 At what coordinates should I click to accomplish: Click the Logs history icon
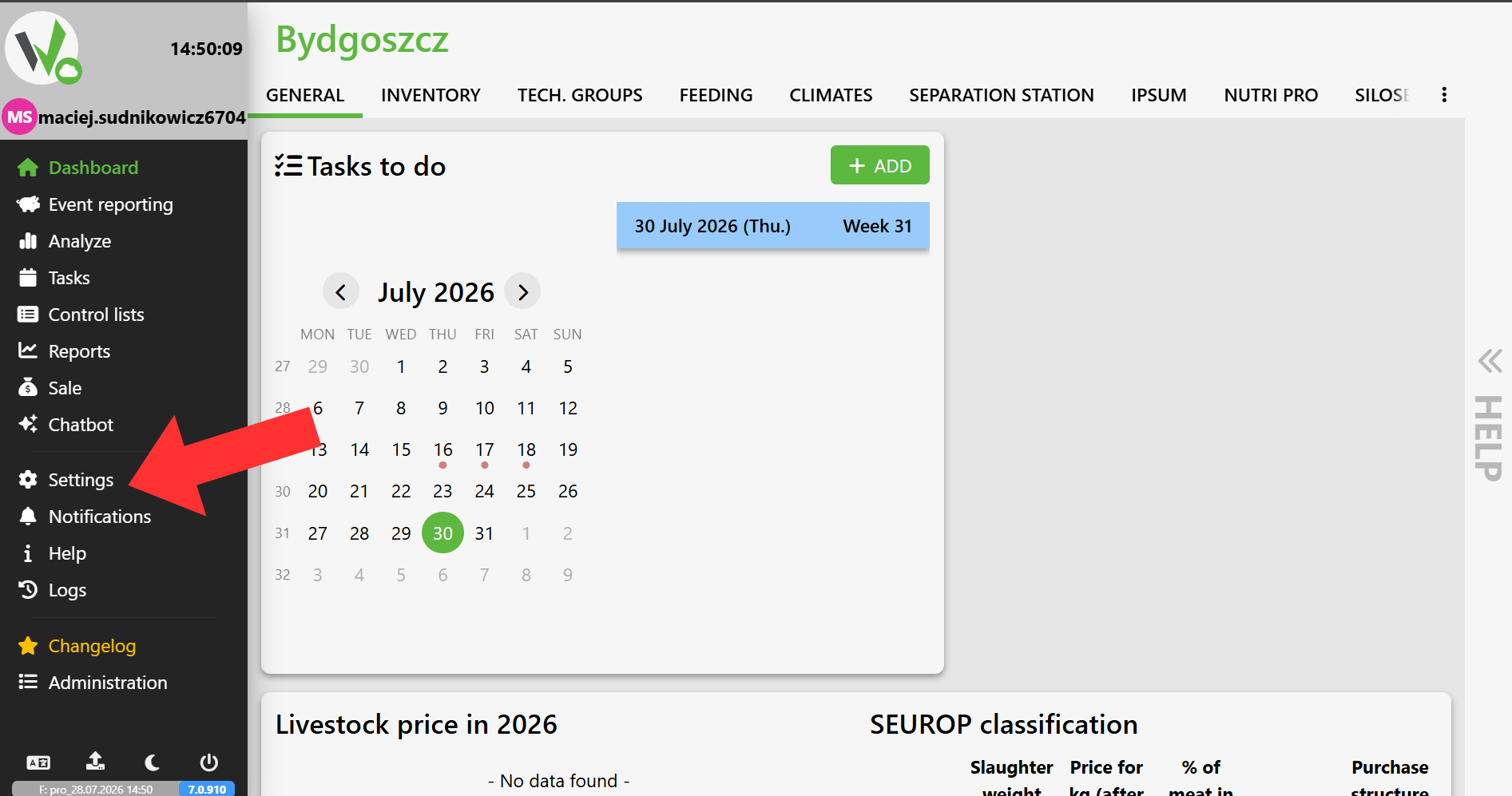28,590
